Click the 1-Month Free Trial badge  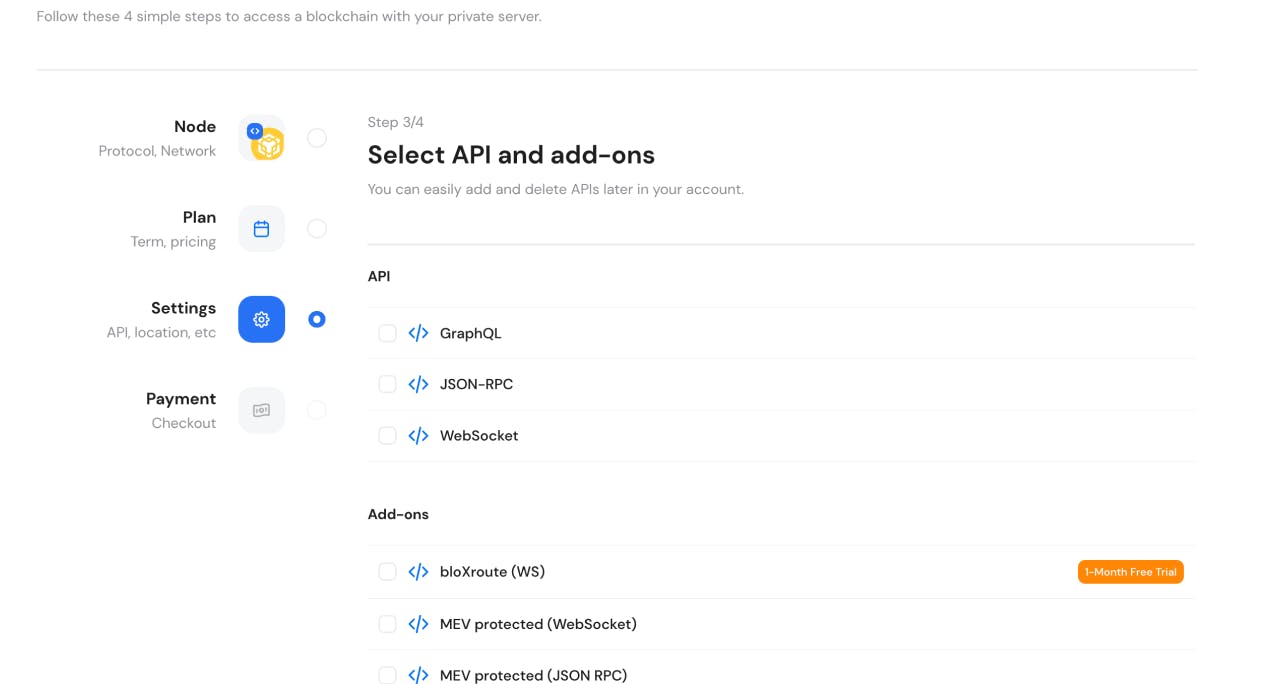[x=1130, y=572]
